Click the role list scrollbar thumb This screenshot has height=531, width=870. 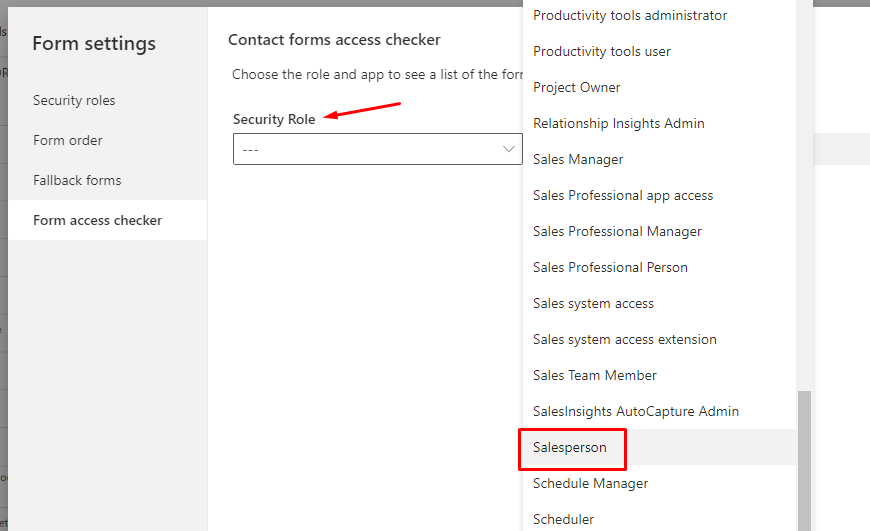pos(804,461)
